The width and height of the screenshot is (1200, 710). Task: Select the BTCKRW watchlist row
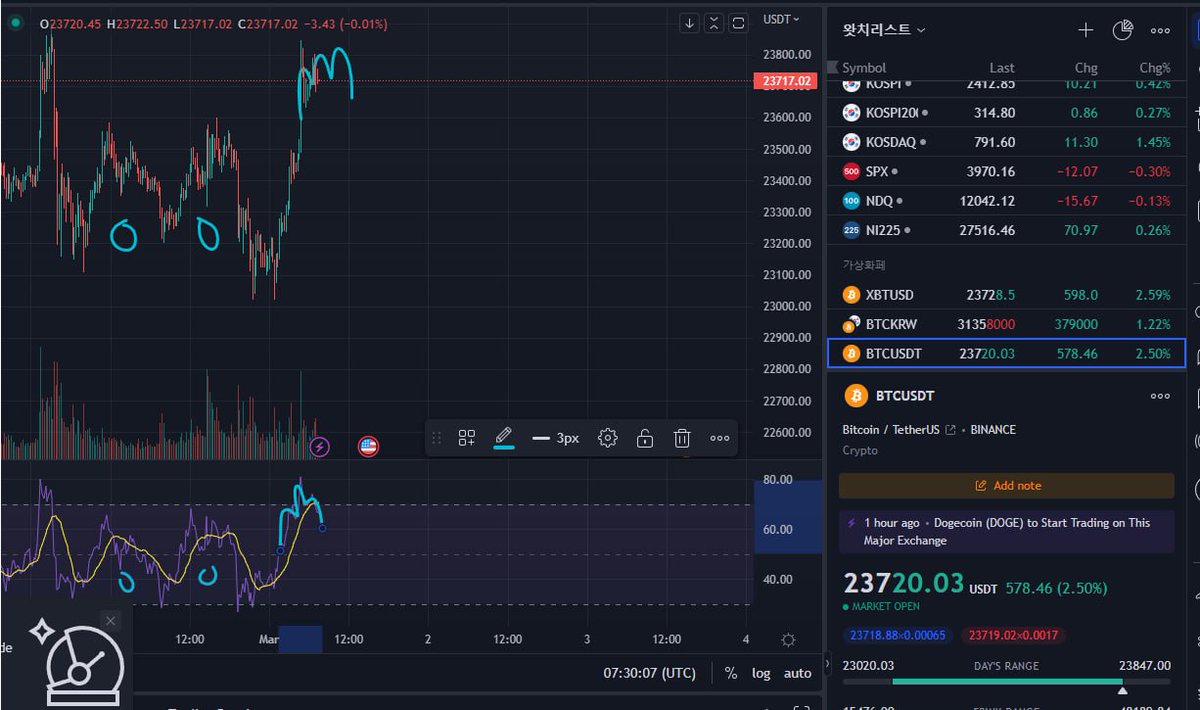click(1007, 324)
